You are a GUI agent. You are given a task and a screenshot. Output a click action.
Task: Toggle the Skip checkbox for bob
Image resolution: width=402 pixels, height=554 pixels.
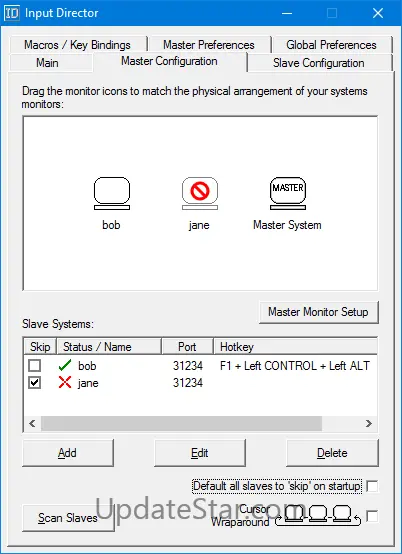click(x=35, y=365)
